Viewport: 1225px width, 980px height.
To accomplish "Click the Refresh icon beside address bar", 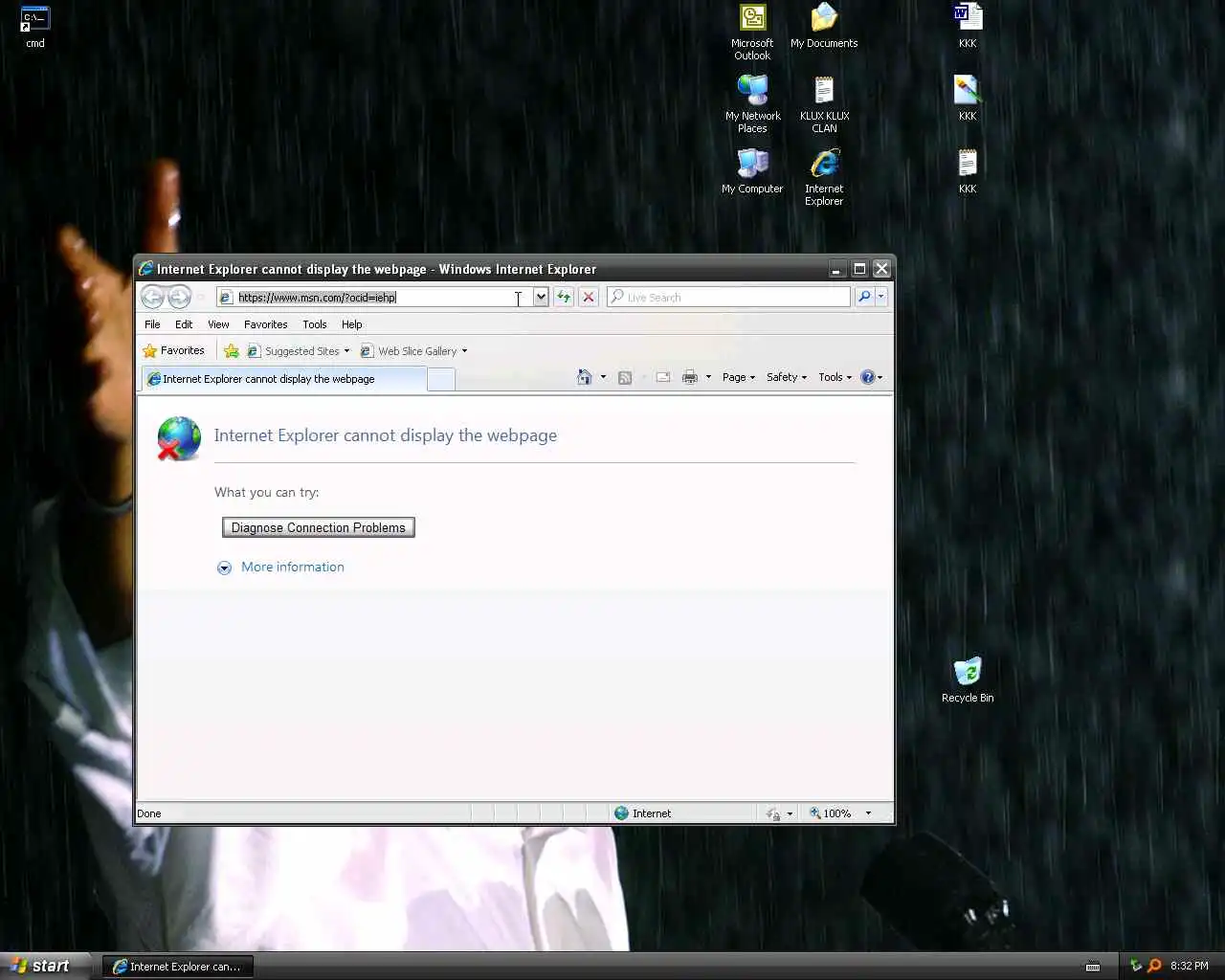I will click(564, 297).
